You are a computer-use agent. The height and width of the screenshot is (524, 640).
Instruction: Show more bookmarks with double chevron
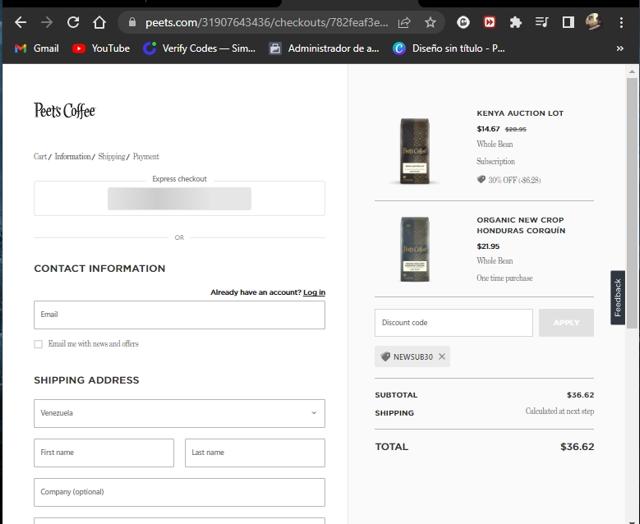click(x=620, y=49)
